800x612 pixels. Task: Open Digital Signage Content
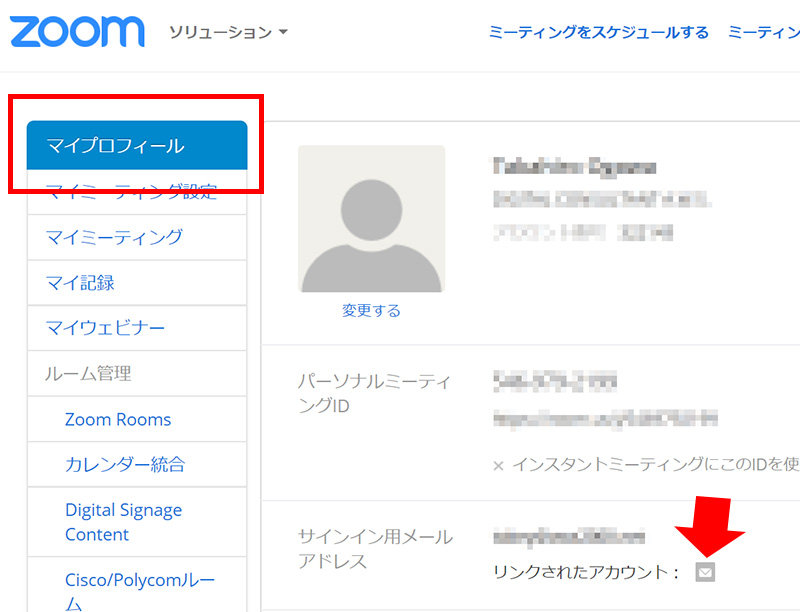click(x=123, y=522)
